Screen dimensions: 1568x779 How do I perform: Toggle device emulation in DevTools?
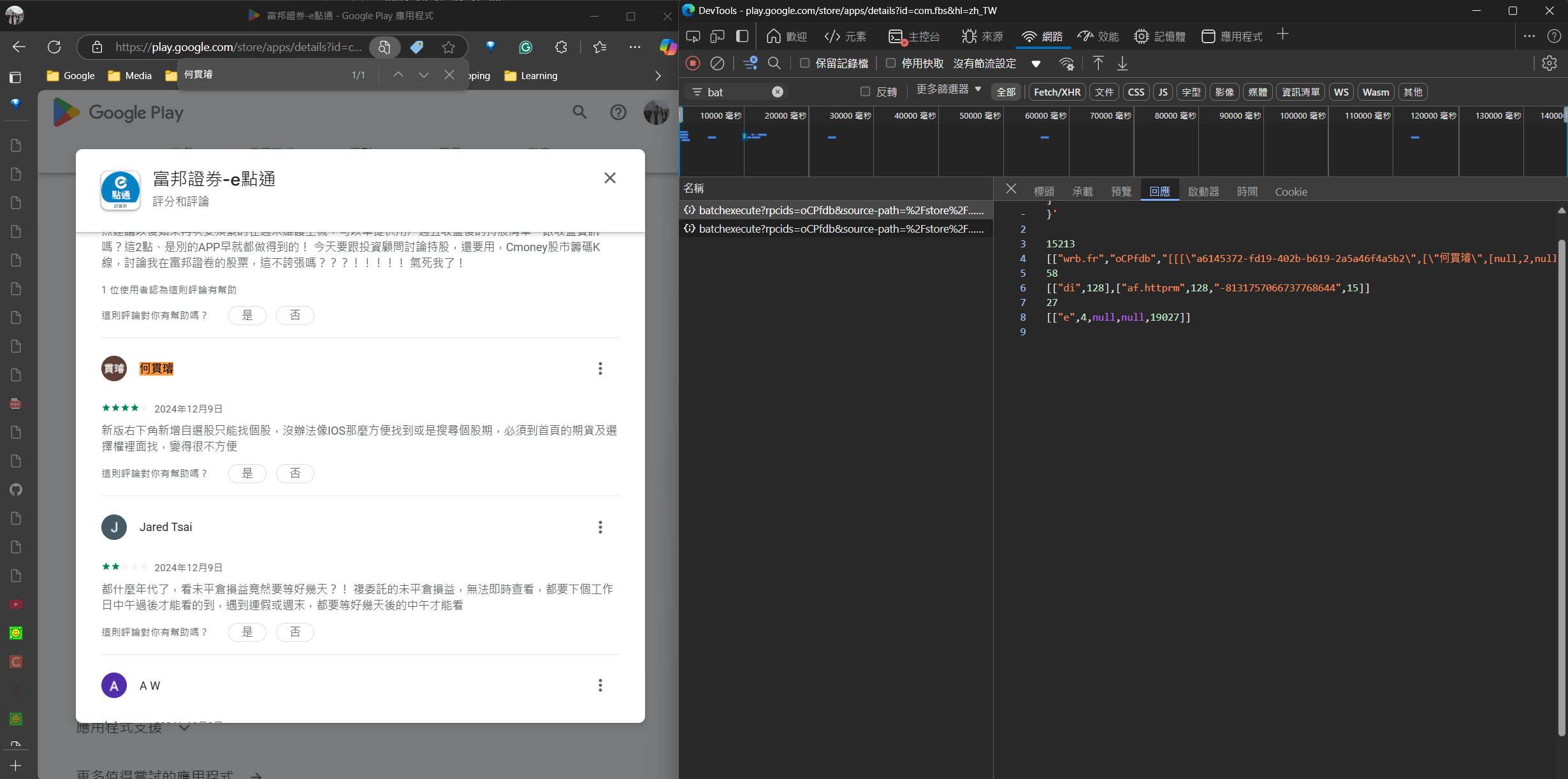click(717, 36)
